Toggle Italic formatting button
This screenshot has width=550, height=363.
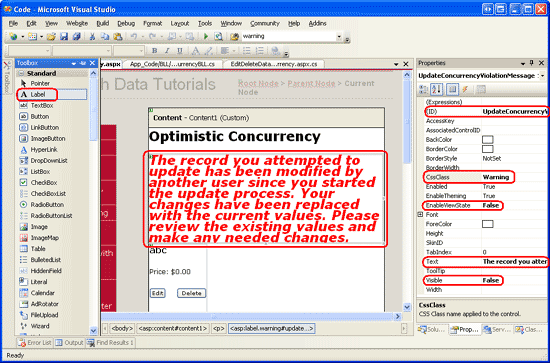coord(167,51)
